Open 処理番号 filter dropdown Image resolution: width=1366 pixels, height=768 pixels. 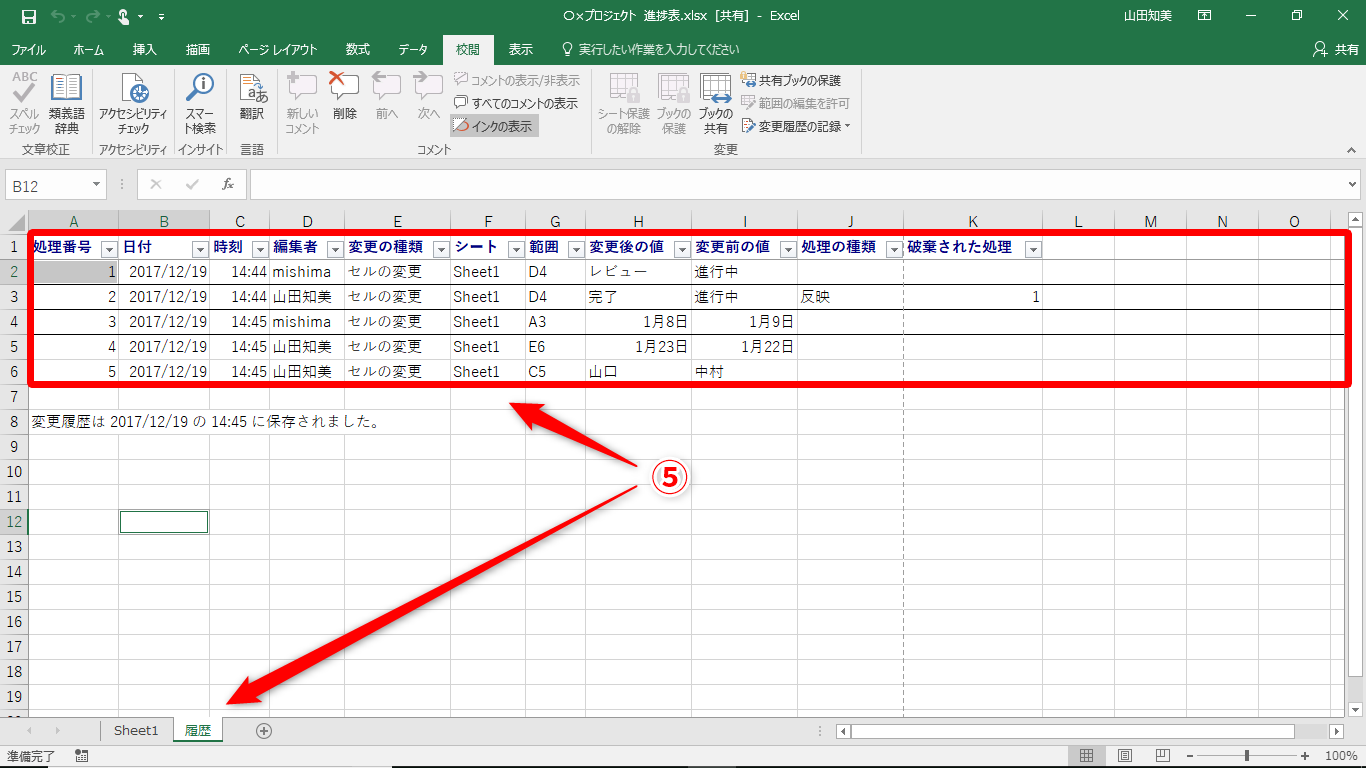[x=109, y=249]
